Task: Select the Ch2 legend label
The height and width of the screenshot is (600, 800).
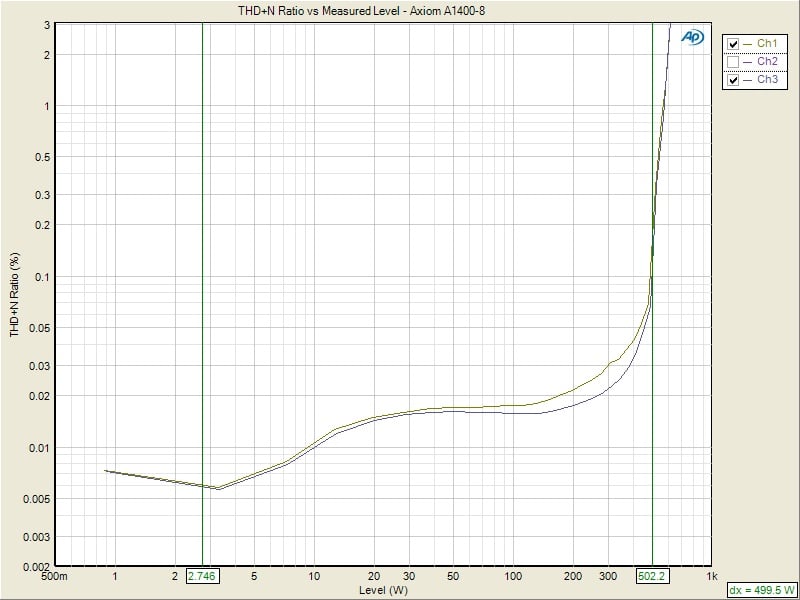Action: 767,62
